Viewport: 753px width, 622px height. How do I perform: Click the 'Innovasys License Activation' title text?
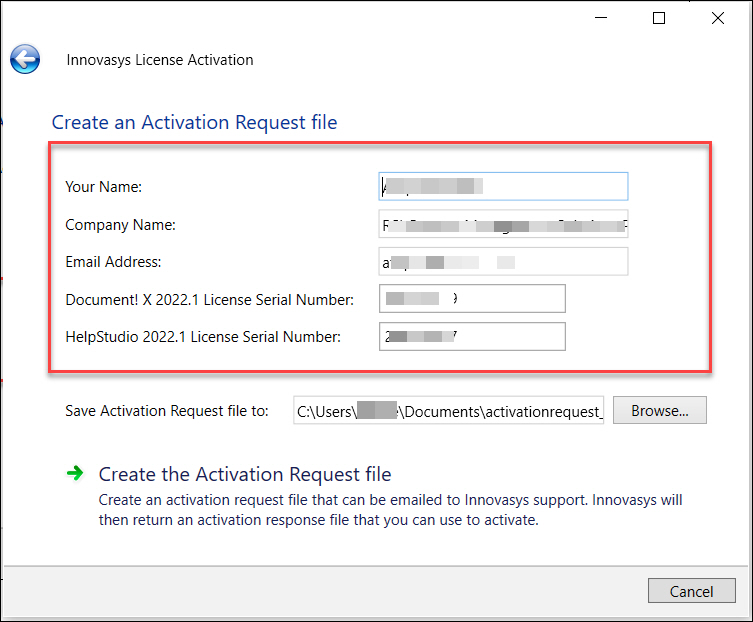160,60
